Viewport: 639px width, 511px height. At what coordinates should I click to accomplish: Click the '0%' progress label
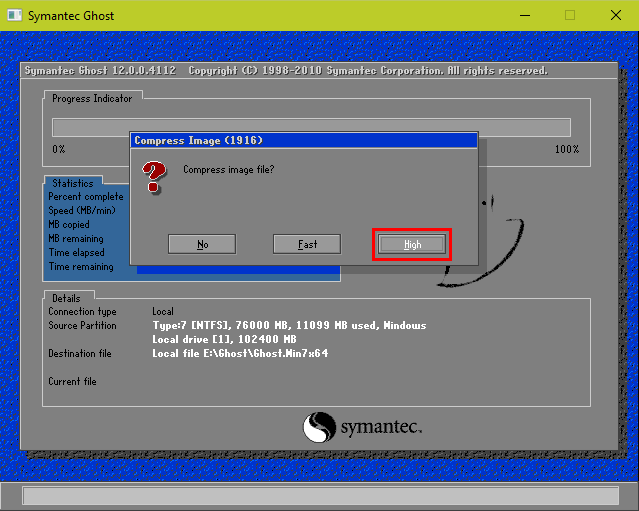[59, 149]
